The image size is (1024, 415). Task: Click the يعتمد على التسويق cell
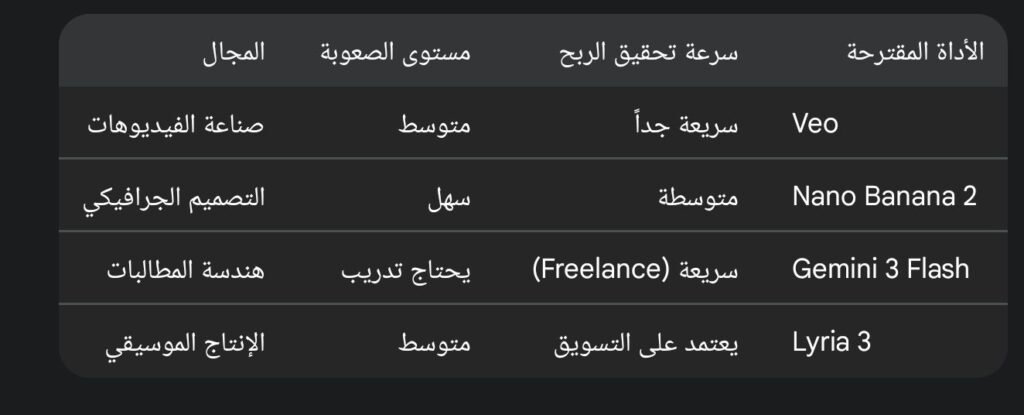(x=646, y=341)
